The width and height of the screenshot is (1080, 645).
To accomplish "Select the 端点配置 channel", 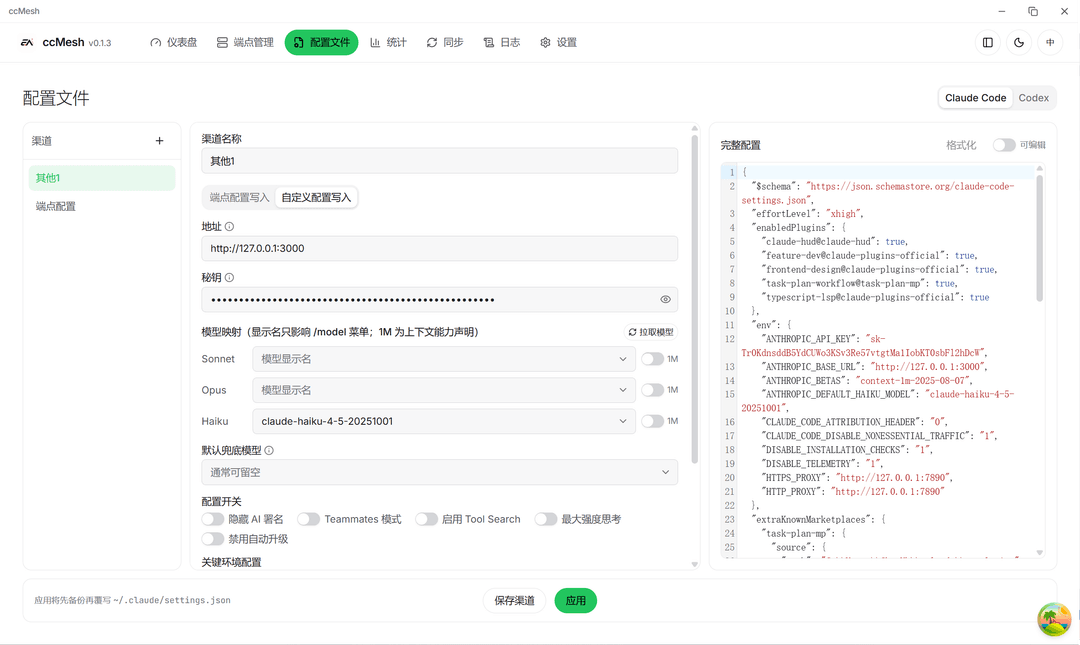I will tap(102, 206).
